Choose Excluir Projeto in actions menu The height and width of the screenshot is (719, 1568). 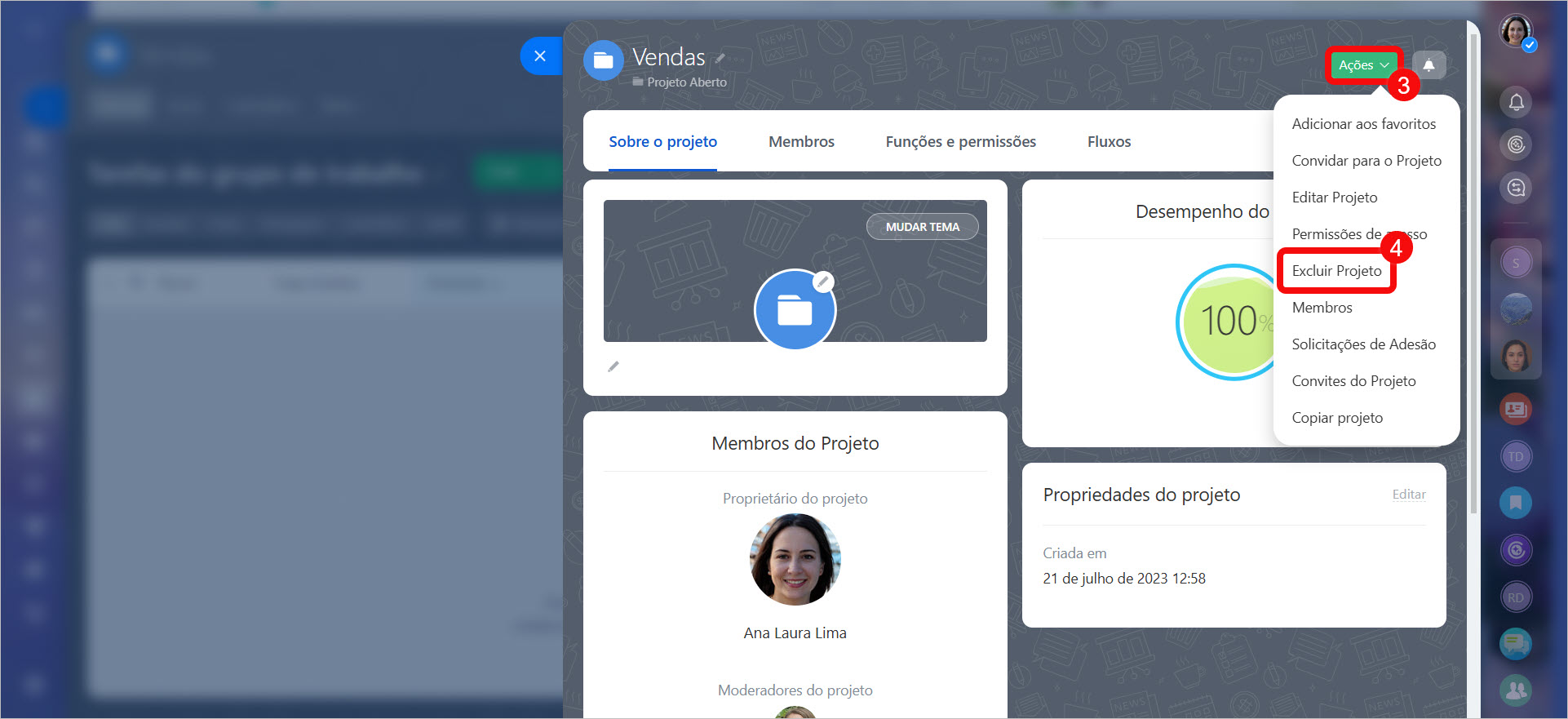click(1336, 271)
